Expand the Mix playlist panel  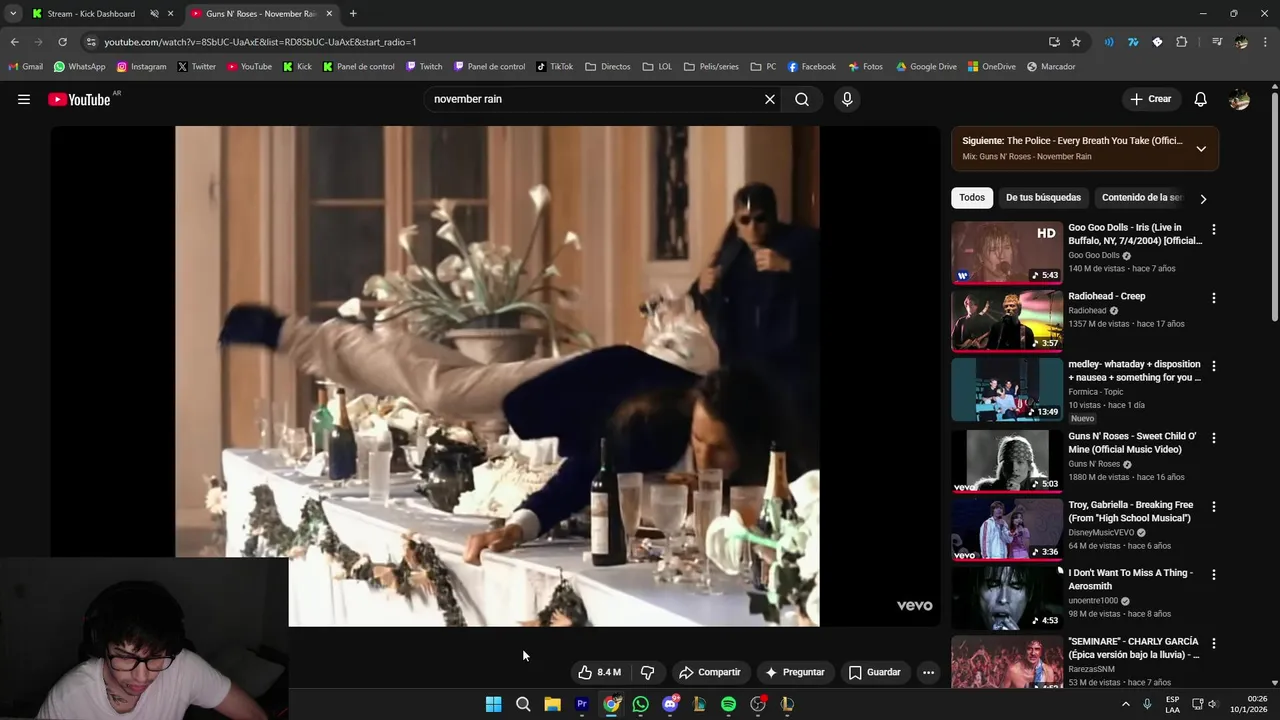[x=1201, y=149]
